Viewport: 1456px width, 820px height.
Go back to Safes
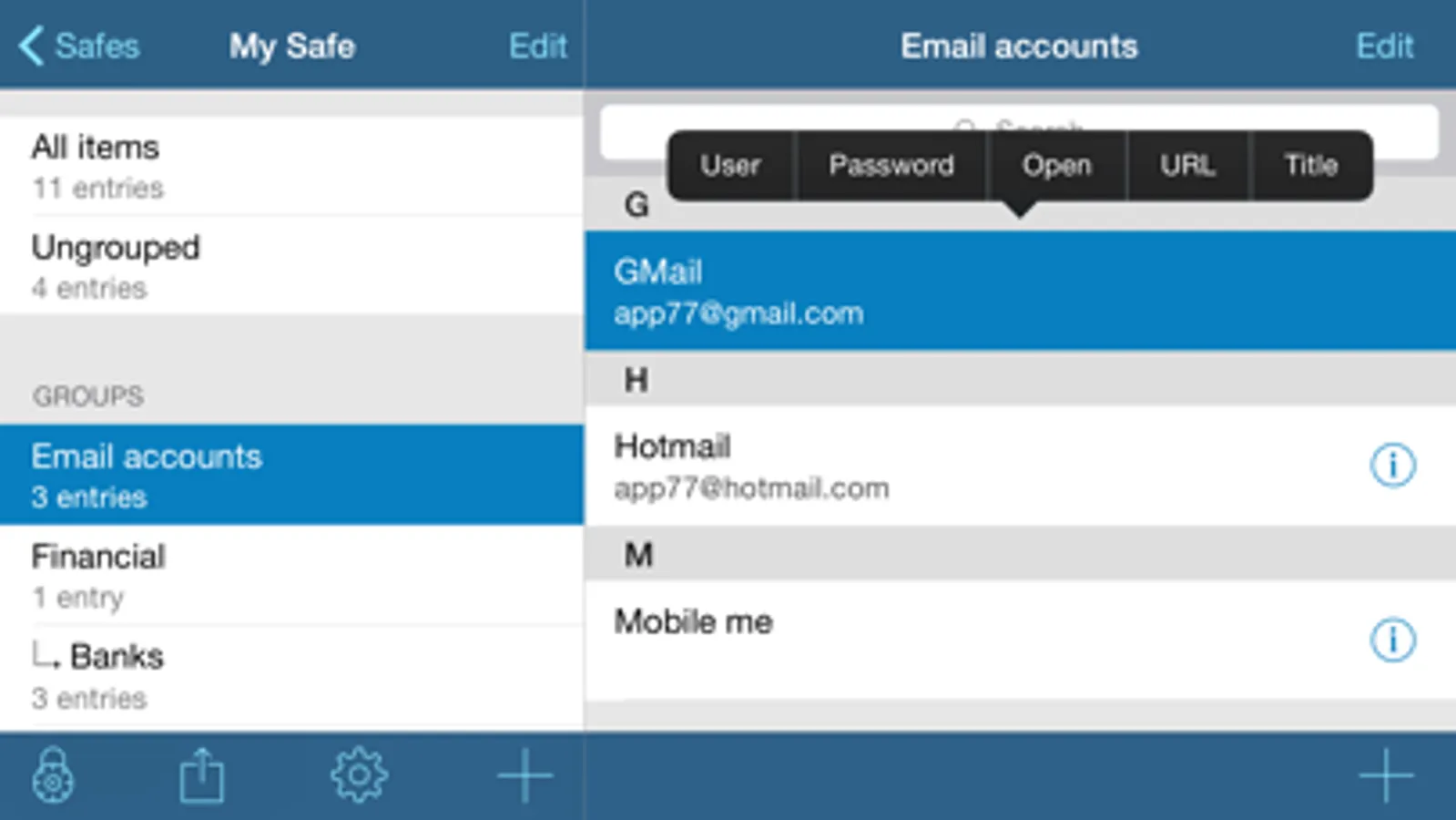pos(79,46)
